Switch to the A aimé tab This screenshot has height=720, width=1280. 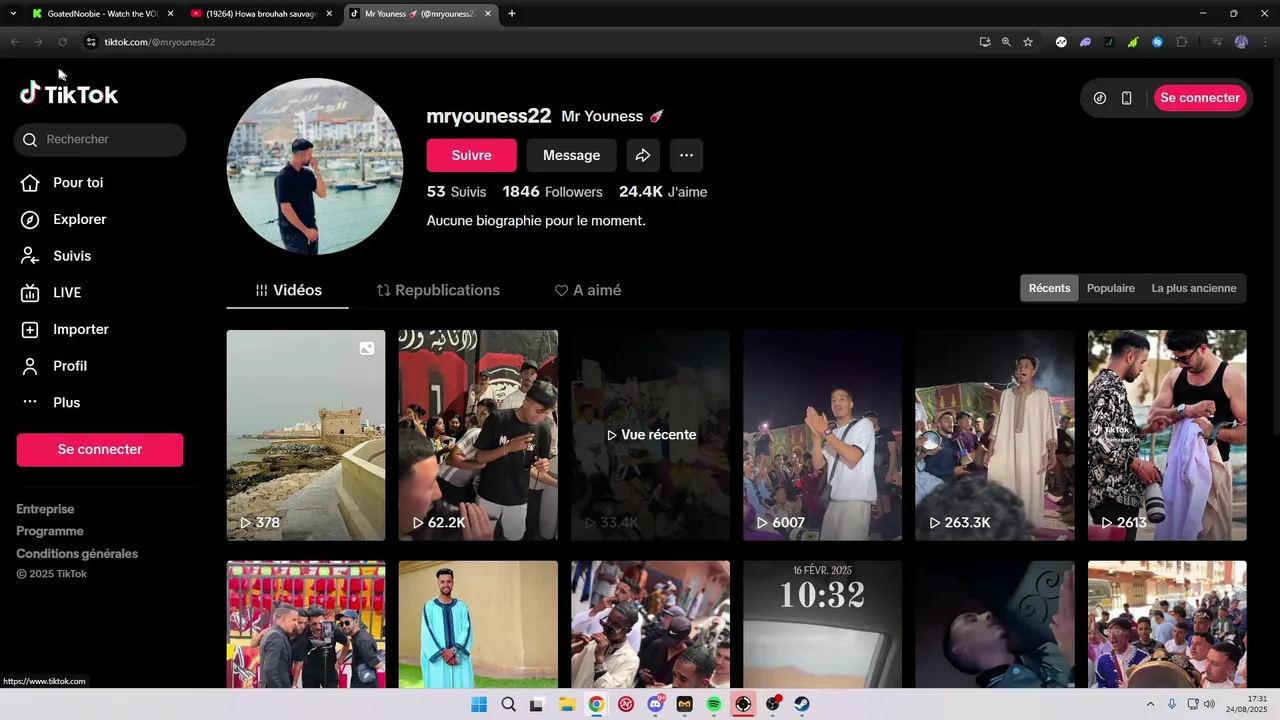coord(588,290)
